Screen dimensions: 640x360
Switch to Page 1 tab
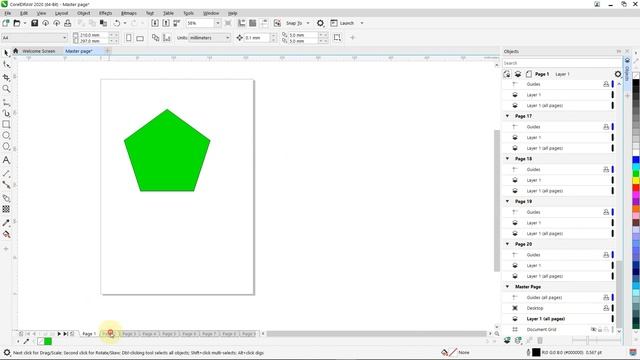click(x=89, y=334)
